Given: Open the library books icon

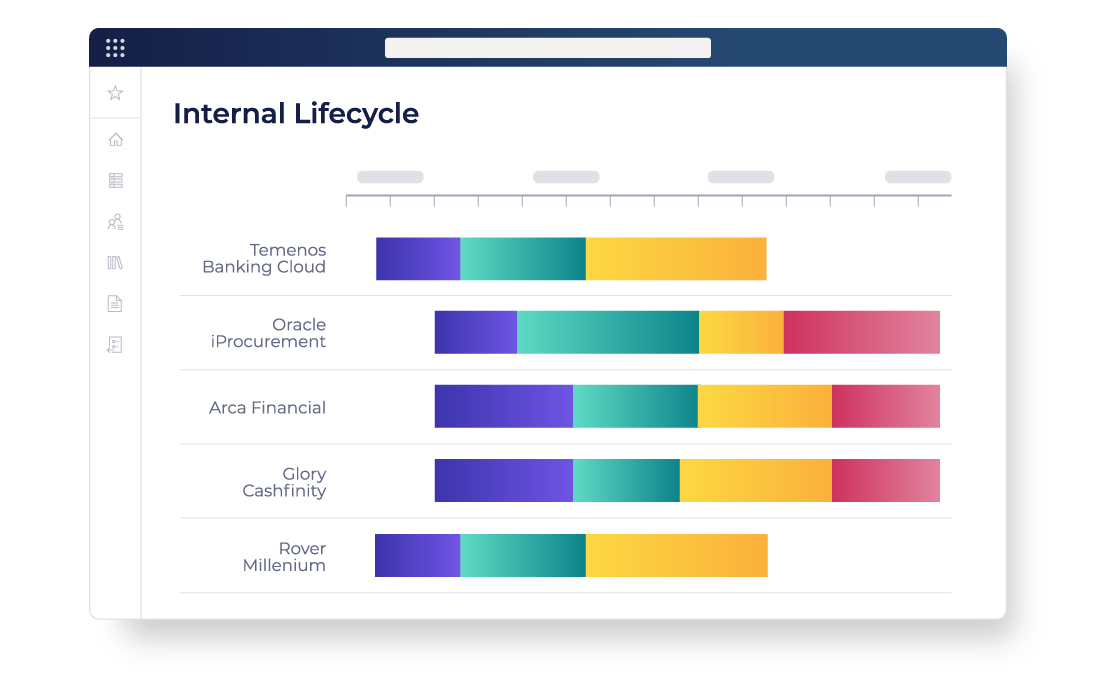Looking at the screenshot, I should [x=115, y=263].
